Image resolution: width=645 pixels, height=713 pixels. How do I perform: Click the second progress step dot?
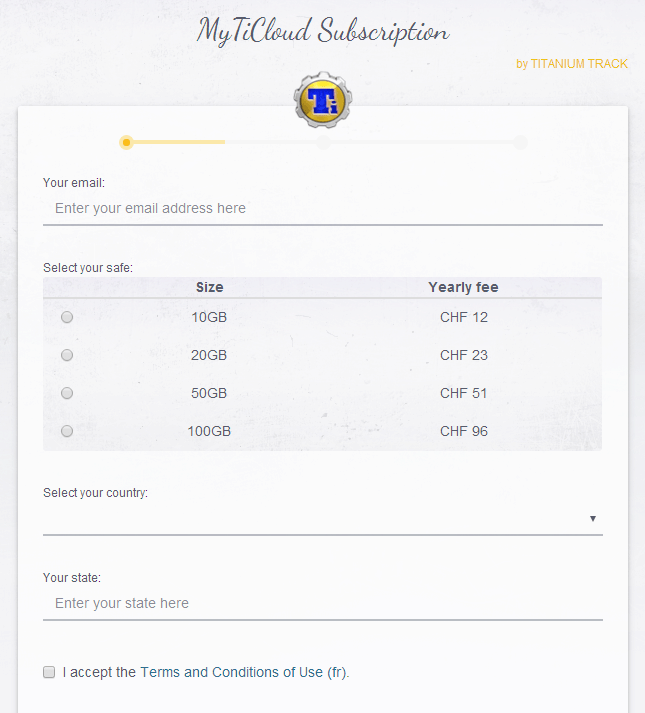[x=323, y=142]
